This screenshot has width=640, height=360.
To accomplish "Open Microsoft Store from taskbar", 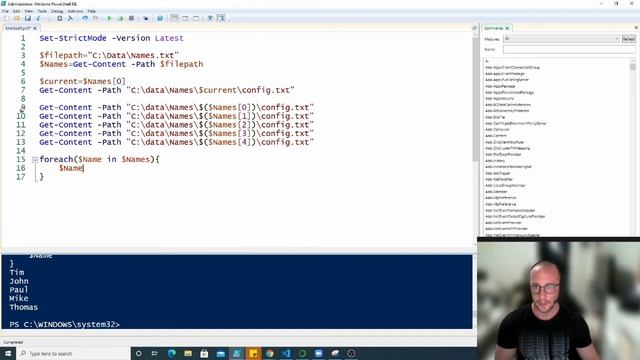I will 204,353.
